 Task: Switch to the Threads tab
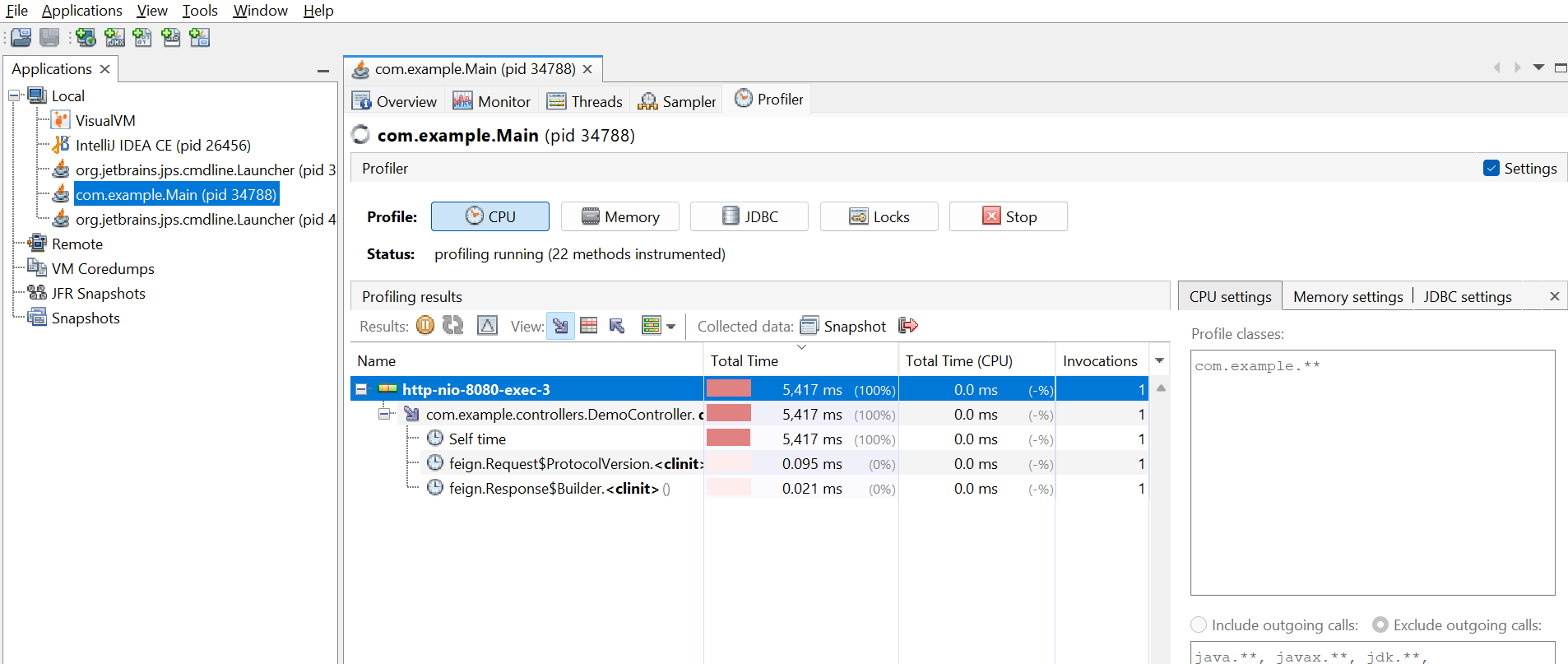pyautogui.click(x=585, y=101)
